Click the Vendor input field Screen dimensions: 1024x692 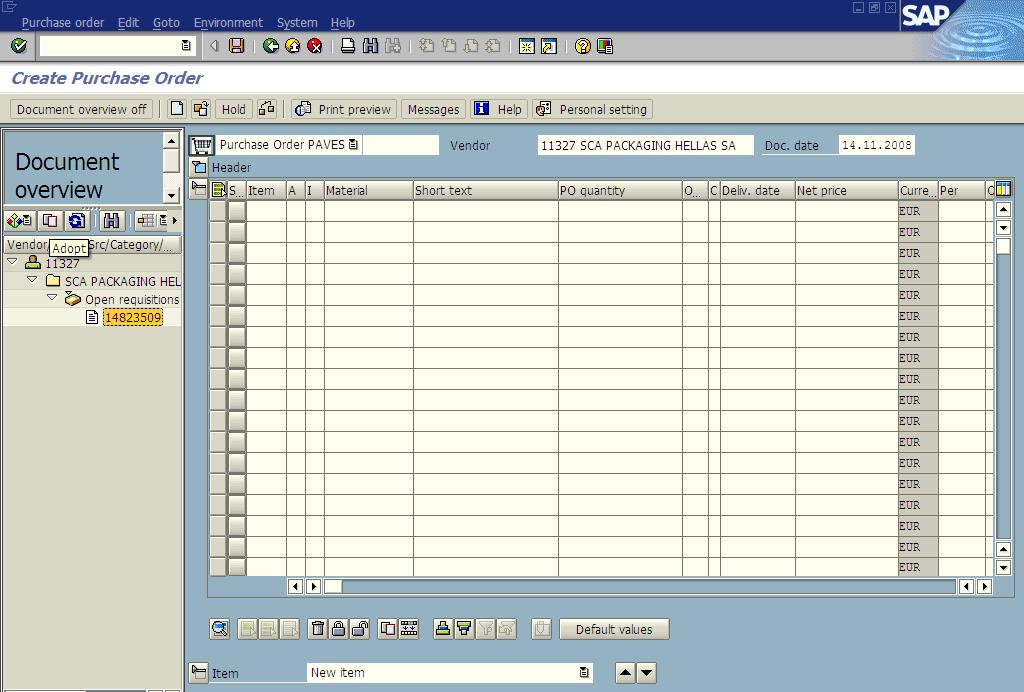[x=645, y=145]
